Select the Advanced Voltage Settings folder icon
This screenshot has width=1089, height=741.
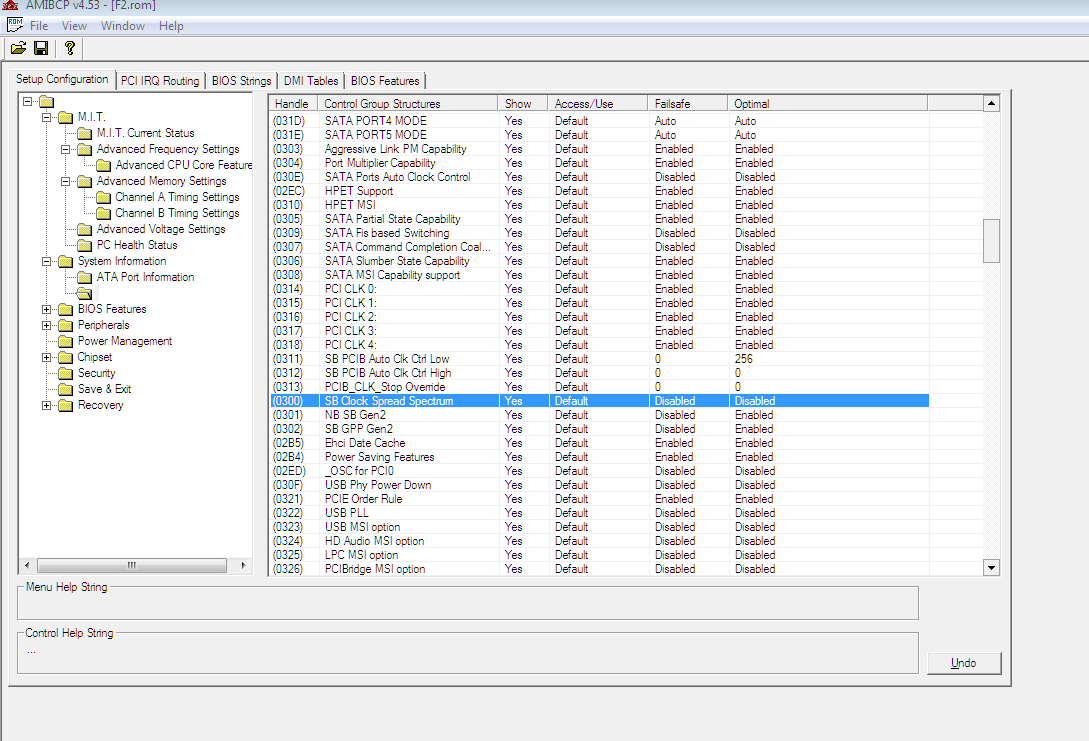(x=85, y=228)
